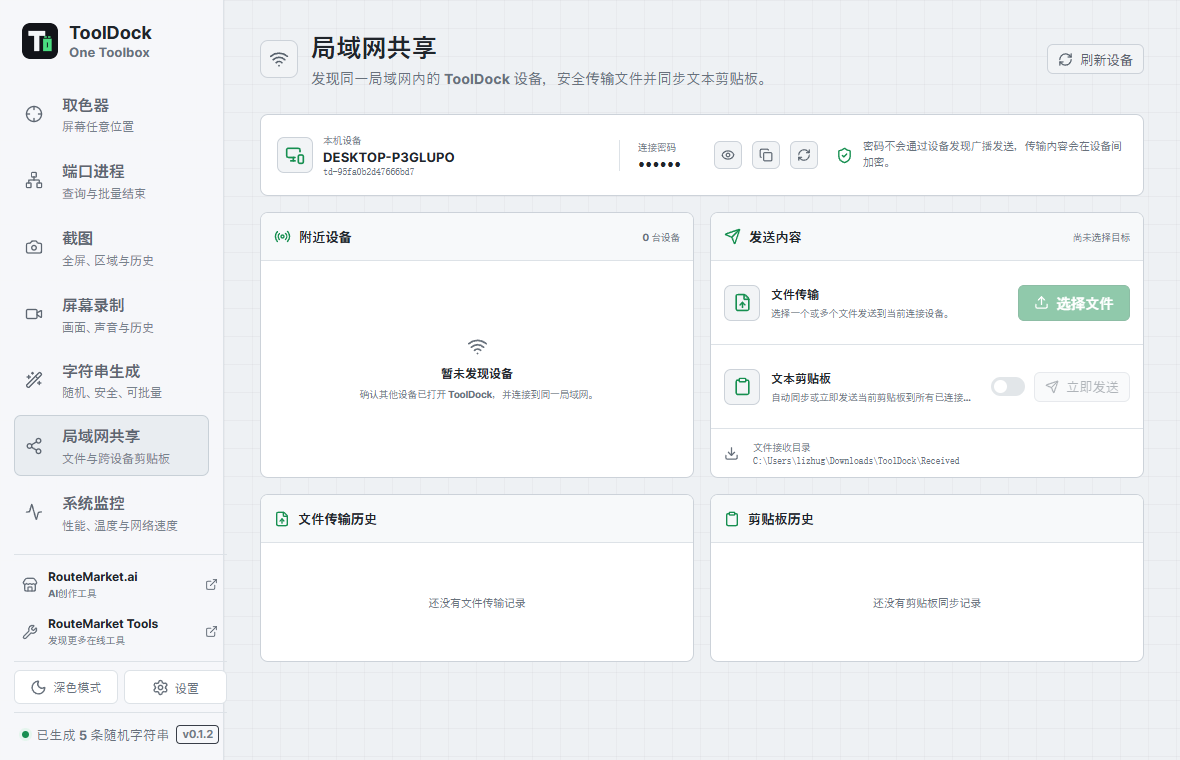Screen dimensions: 1180x760
Task: Open the 截图 screenshot tool
Action: coord(111,248)
